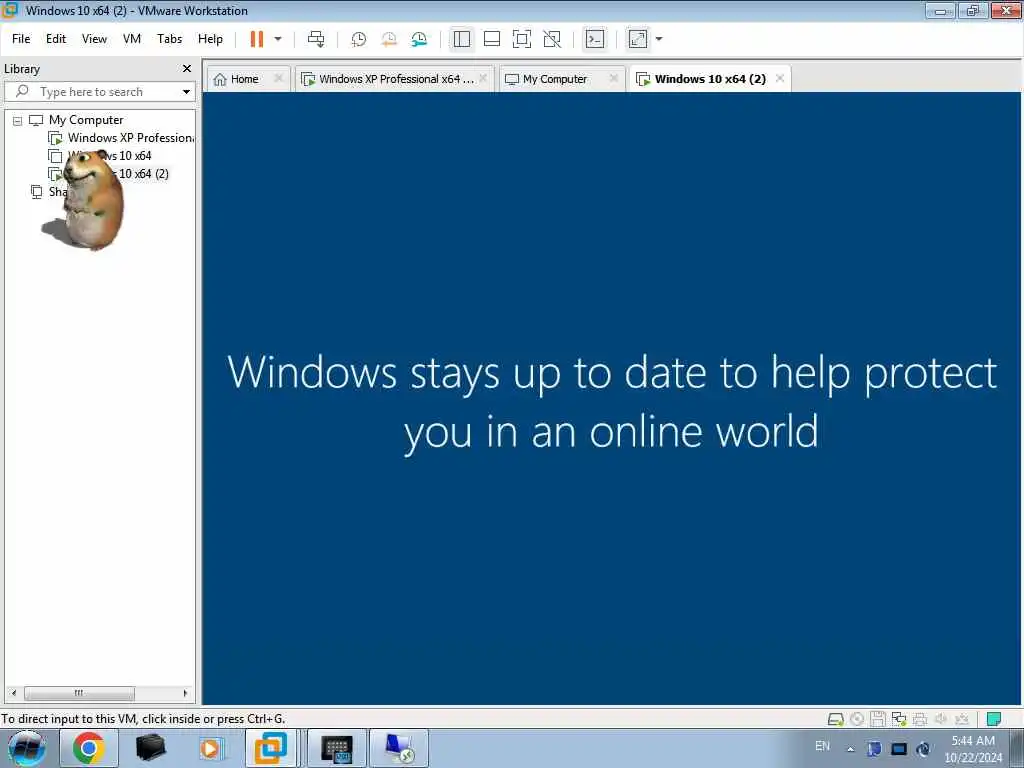
Task: Switch to Unity mode
Action: [x=552, y=39]
